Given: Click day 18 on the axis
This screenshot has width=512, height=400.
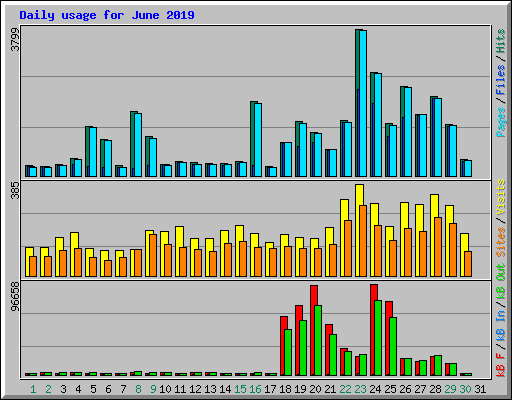Looking at the screenshot, I should [x=285, y=389].
